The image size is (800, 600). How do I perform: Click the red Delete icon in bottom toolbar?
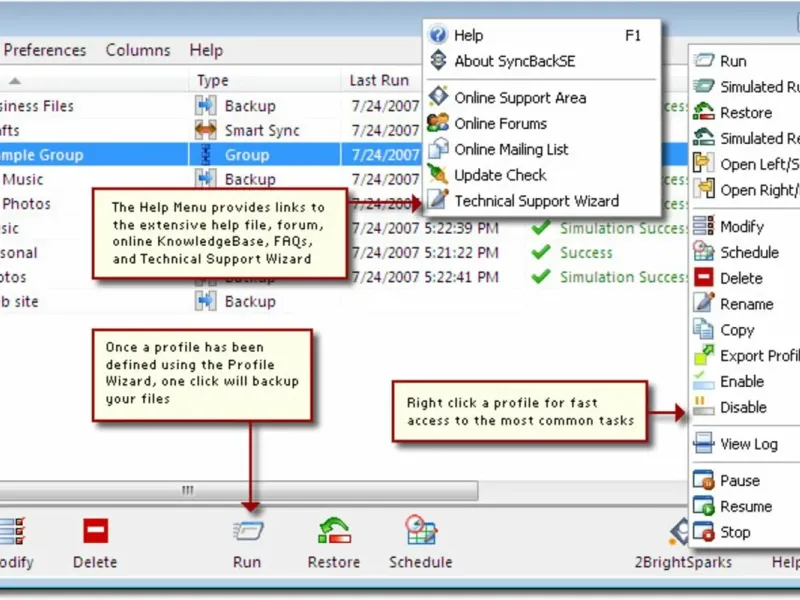(x=96, y=531)
